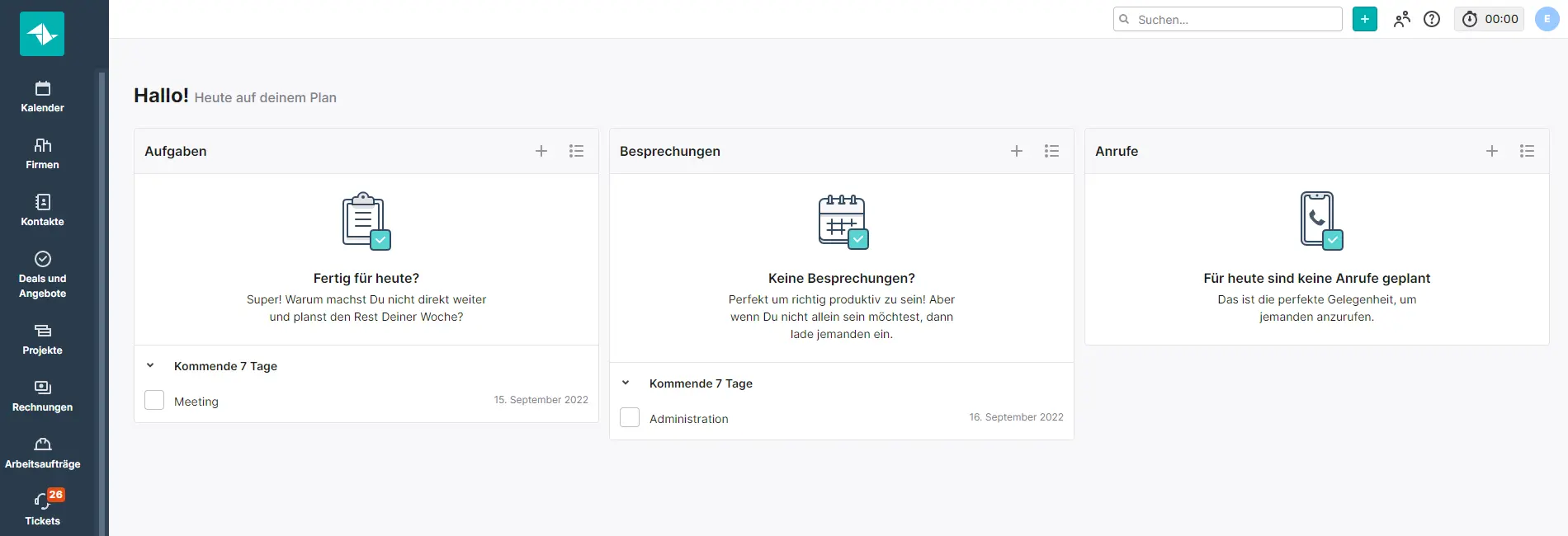Image resolution: width=1568 pixels, height=536 pixels.
Task: Open Deals und Angebote section
Action: click(x=42, y=275)
